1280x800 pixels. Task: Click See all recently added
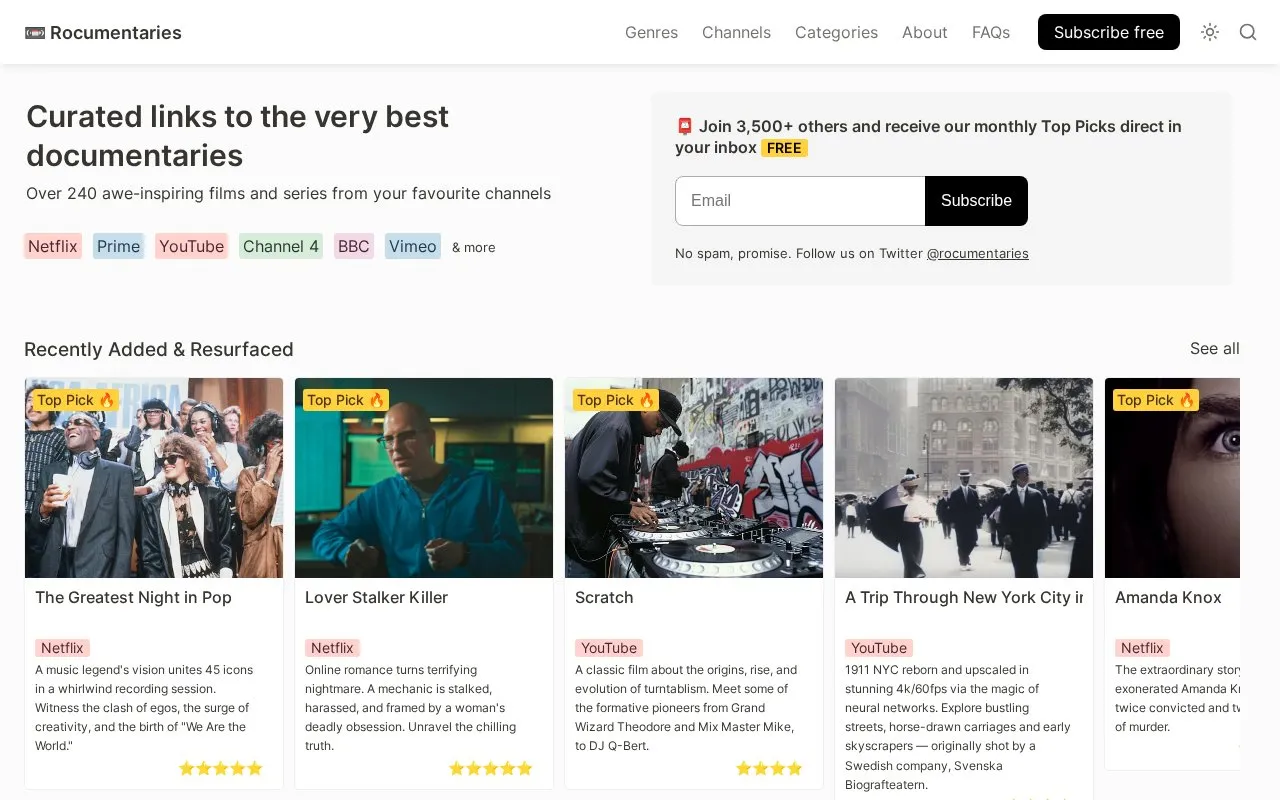pyautogui.click(x=1214, y=348)
